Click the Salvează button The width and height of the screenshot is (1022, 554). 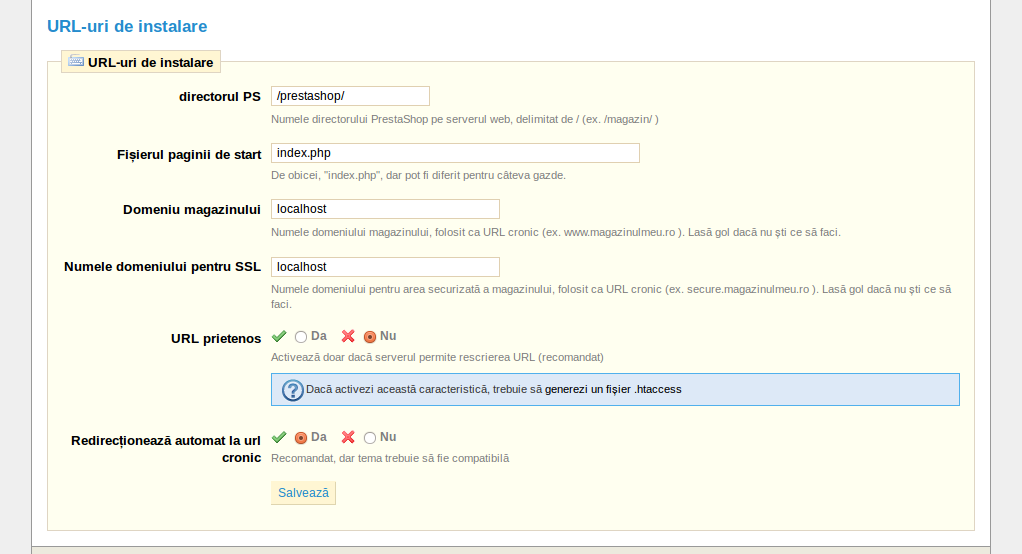click(x=303, y=493)
